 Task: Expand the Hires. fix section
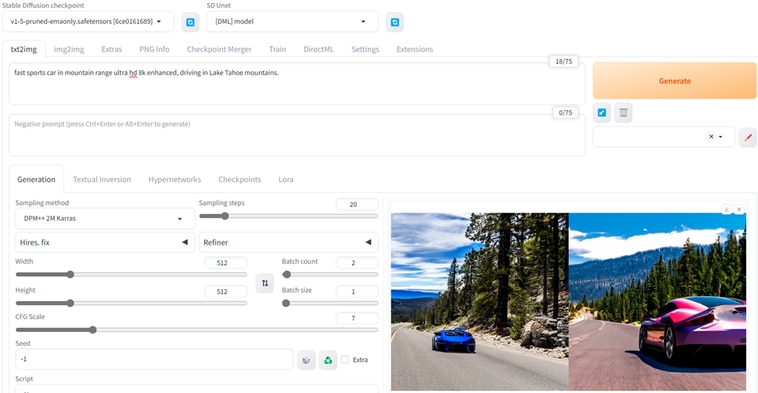click(x=105, y=242)
